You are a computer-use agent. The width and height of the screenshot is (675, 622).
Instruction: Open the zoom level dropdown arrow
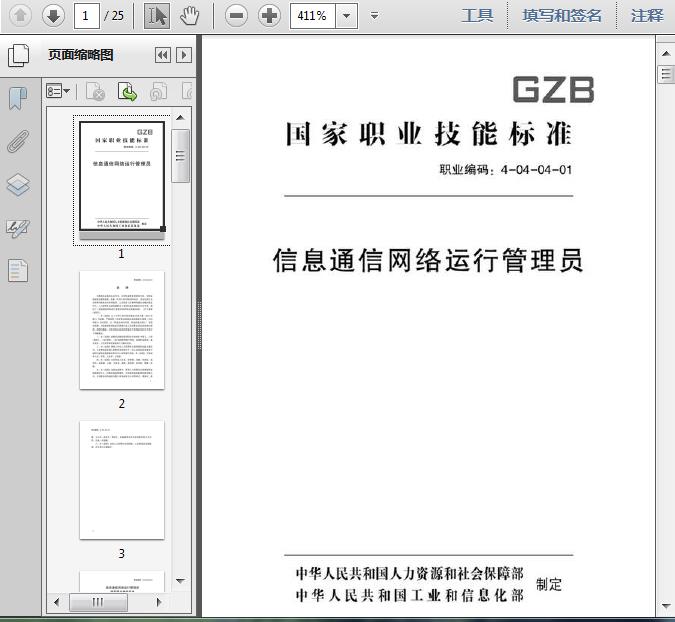click(347, 16)
